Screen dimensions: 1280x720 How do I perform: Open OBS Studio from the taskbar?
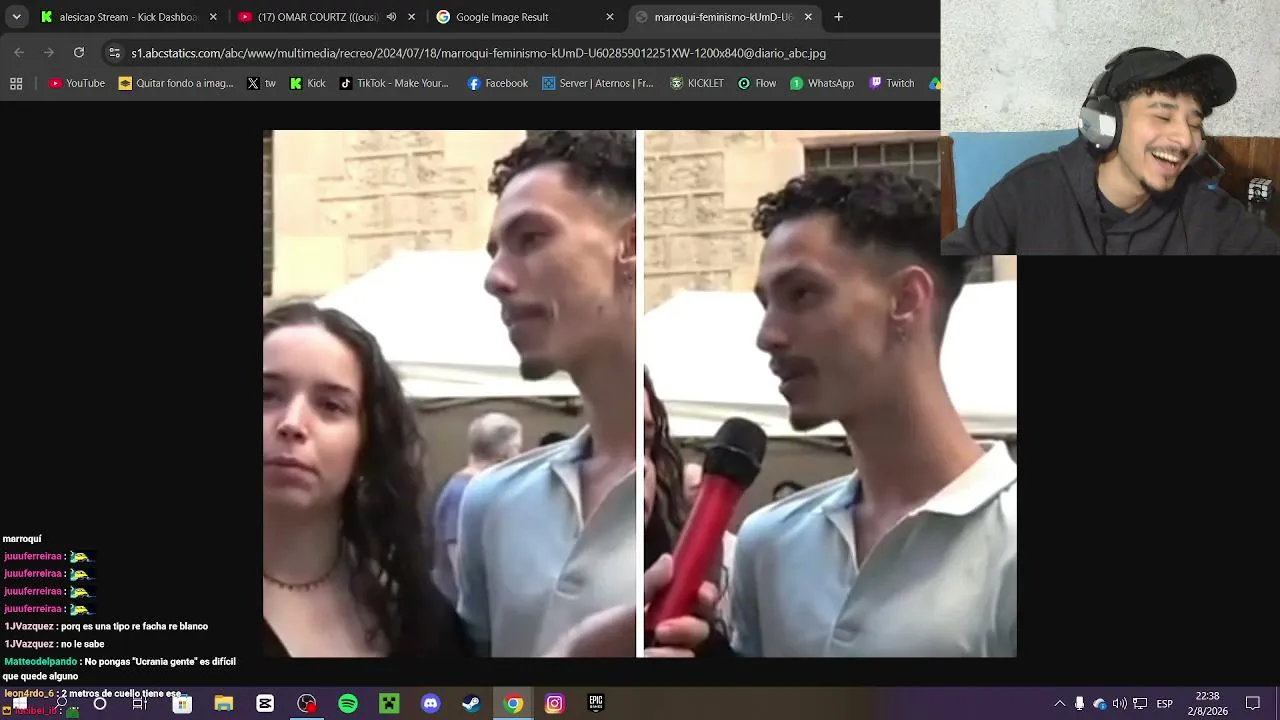click(x=306, y=704)
